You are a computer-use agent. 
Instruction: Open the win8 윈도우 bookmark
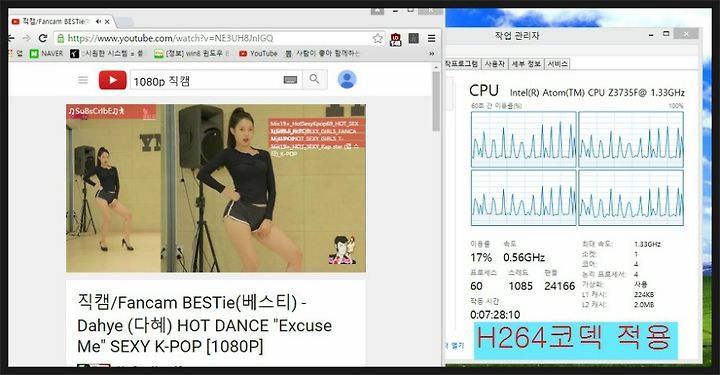(191, 54)
